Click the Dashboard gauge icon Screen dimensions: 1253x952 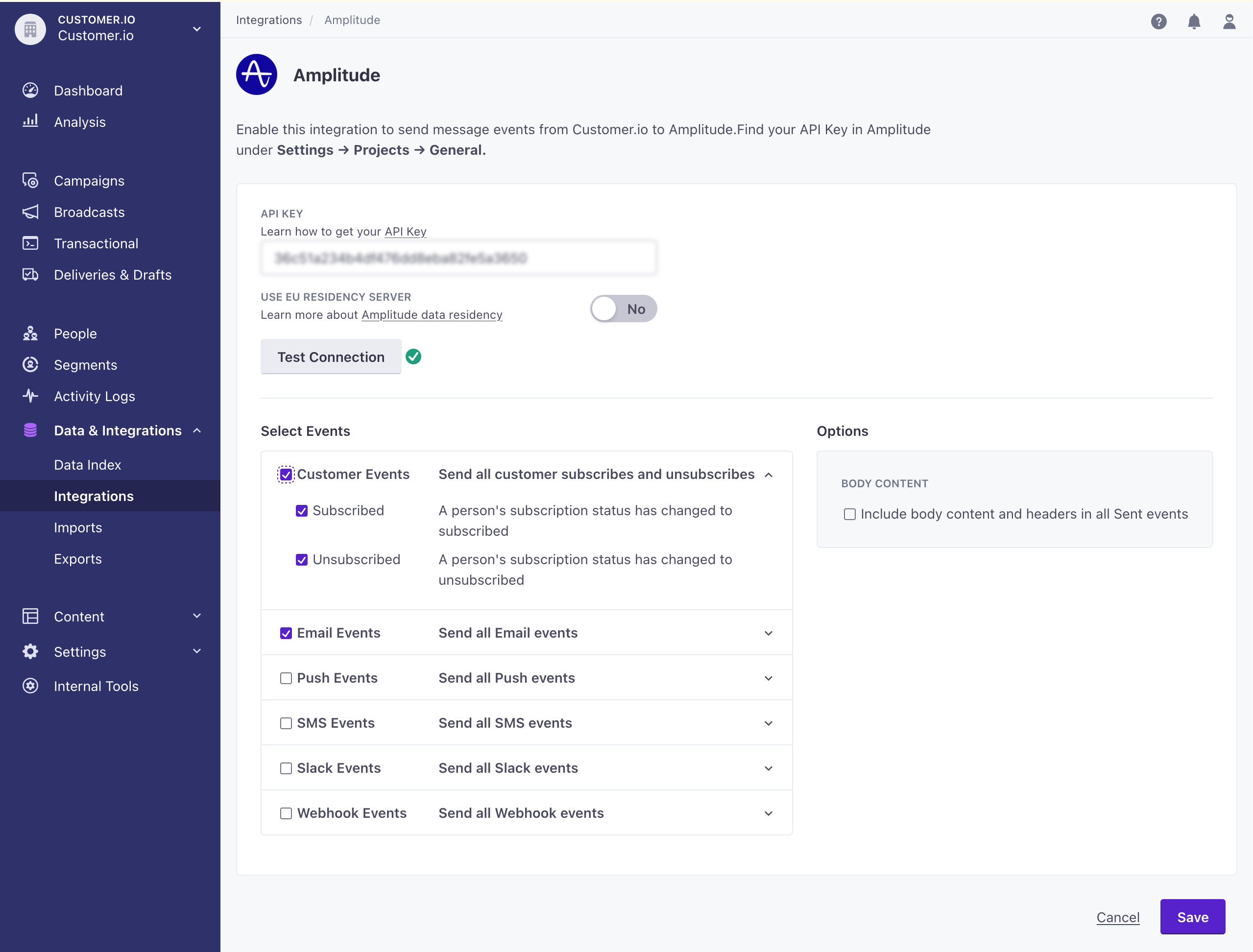pyautogui.click(x=30, y=90)
